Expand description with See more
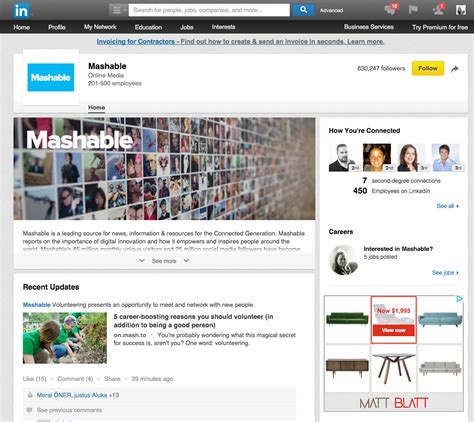Viewport: 474px width, 422px height. click(164, 261)
